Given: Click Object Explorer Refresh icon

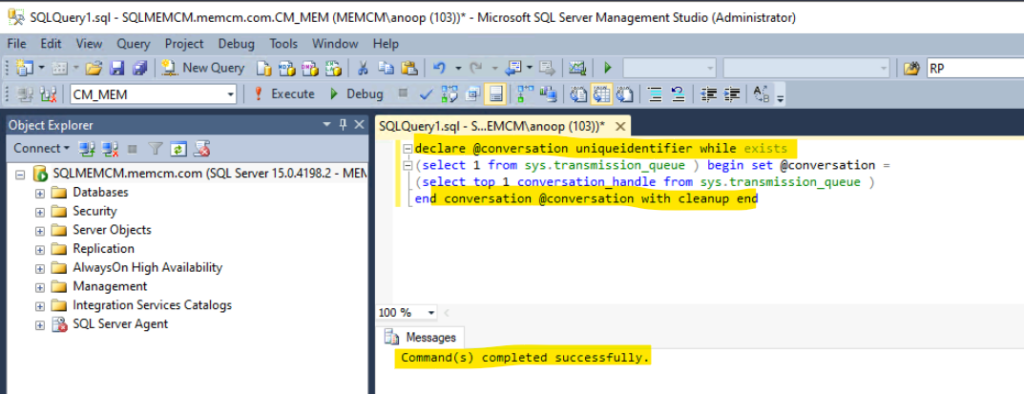Looking at the screenshot, I should [178, 148].
